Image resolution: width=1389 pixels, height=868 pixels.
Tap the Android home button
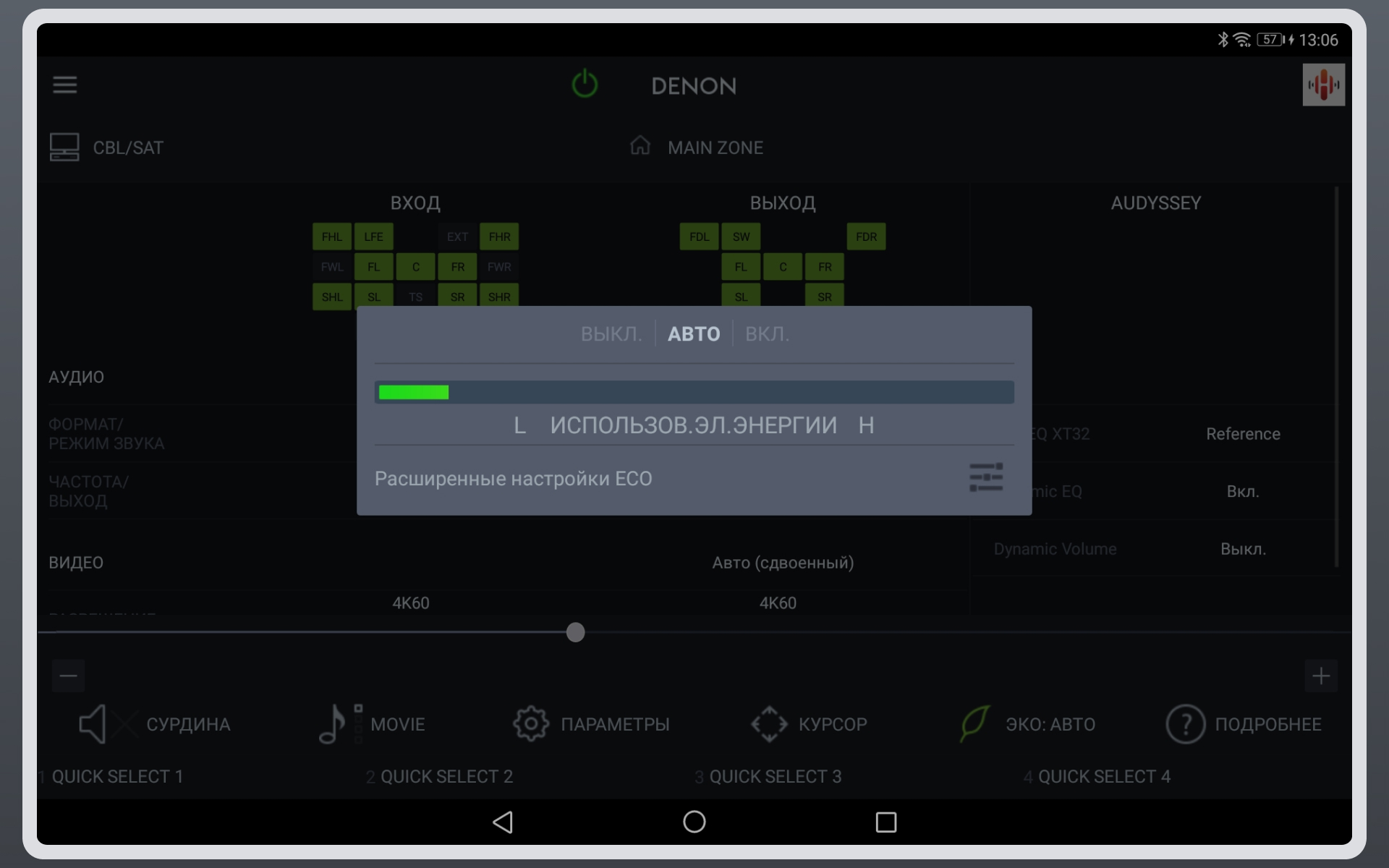[694, 822]
